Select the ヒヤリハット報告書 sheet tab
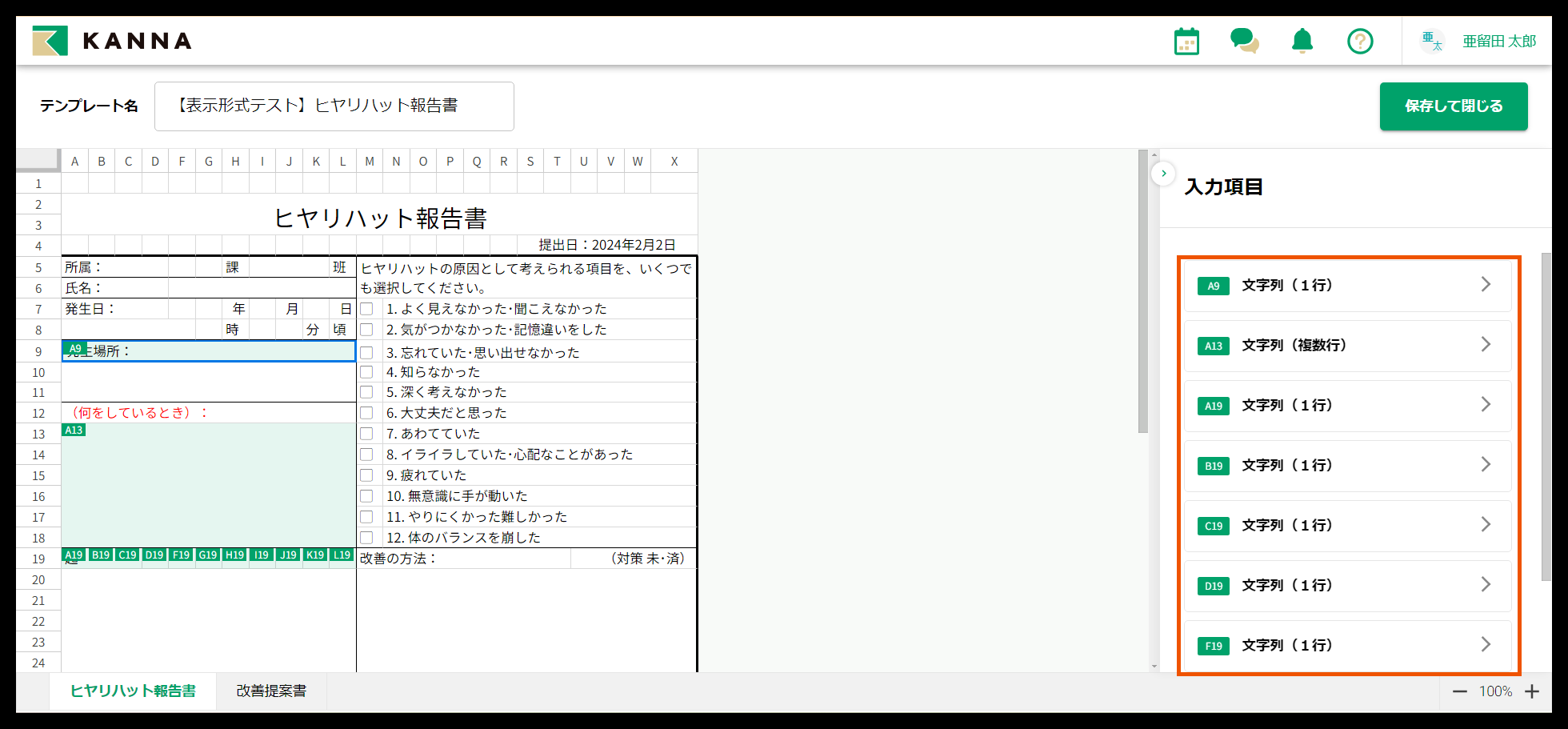This screenshot has height=729, width=1568. pos(133,691)
